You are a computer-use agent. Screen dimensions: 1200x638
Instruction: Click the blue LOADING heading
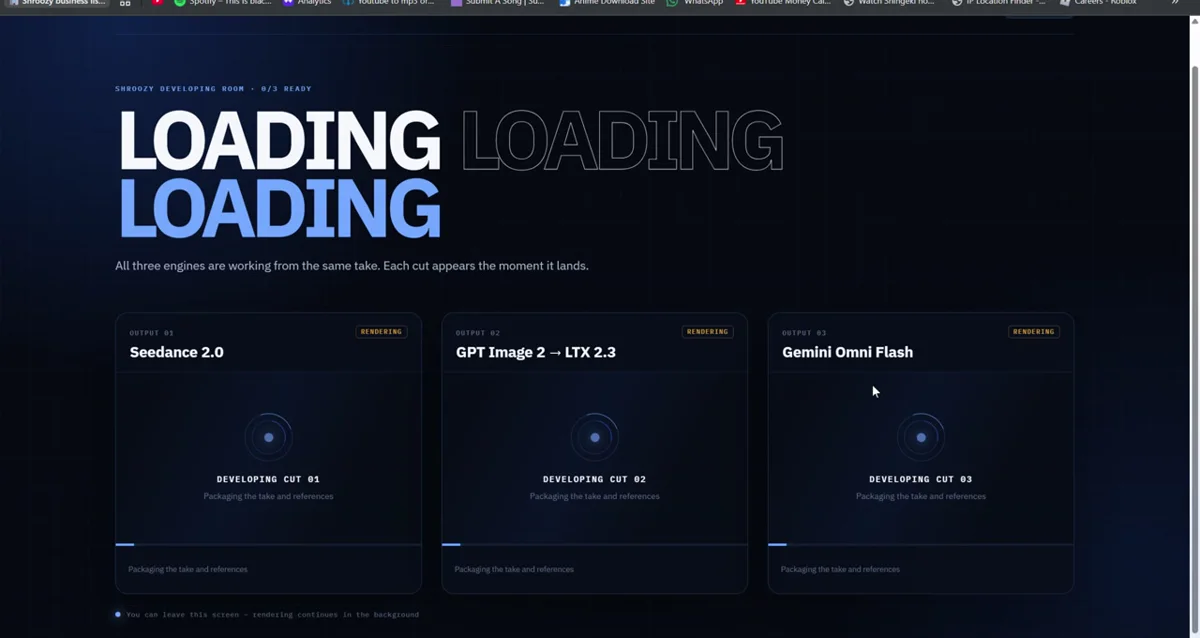click(280, 208)
